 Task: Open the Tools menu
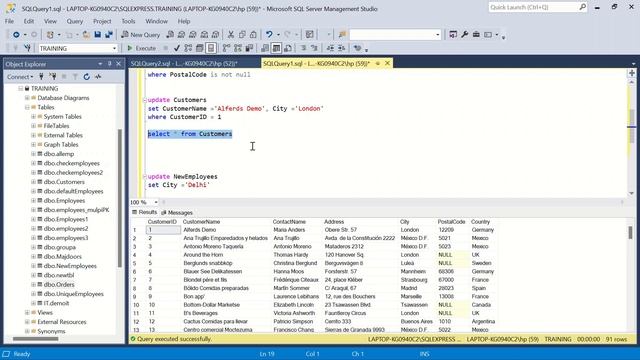pyautogui.click(x=128, y=21)
